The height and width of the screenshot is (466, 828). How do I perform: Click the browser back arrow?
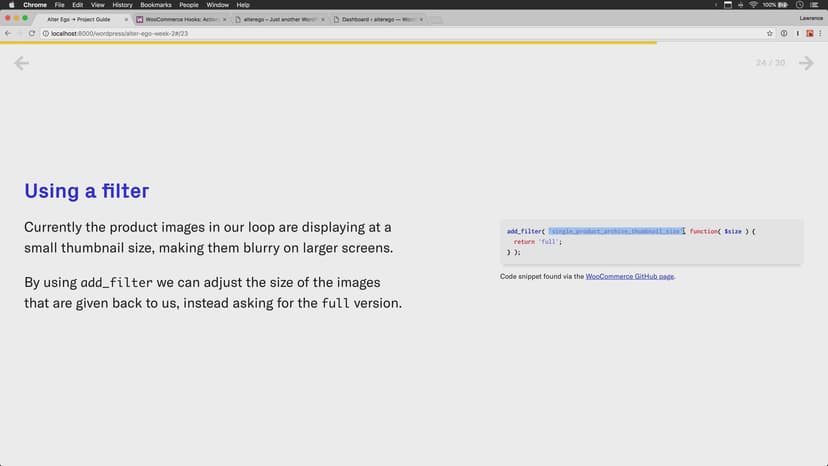tap(8, 33)
